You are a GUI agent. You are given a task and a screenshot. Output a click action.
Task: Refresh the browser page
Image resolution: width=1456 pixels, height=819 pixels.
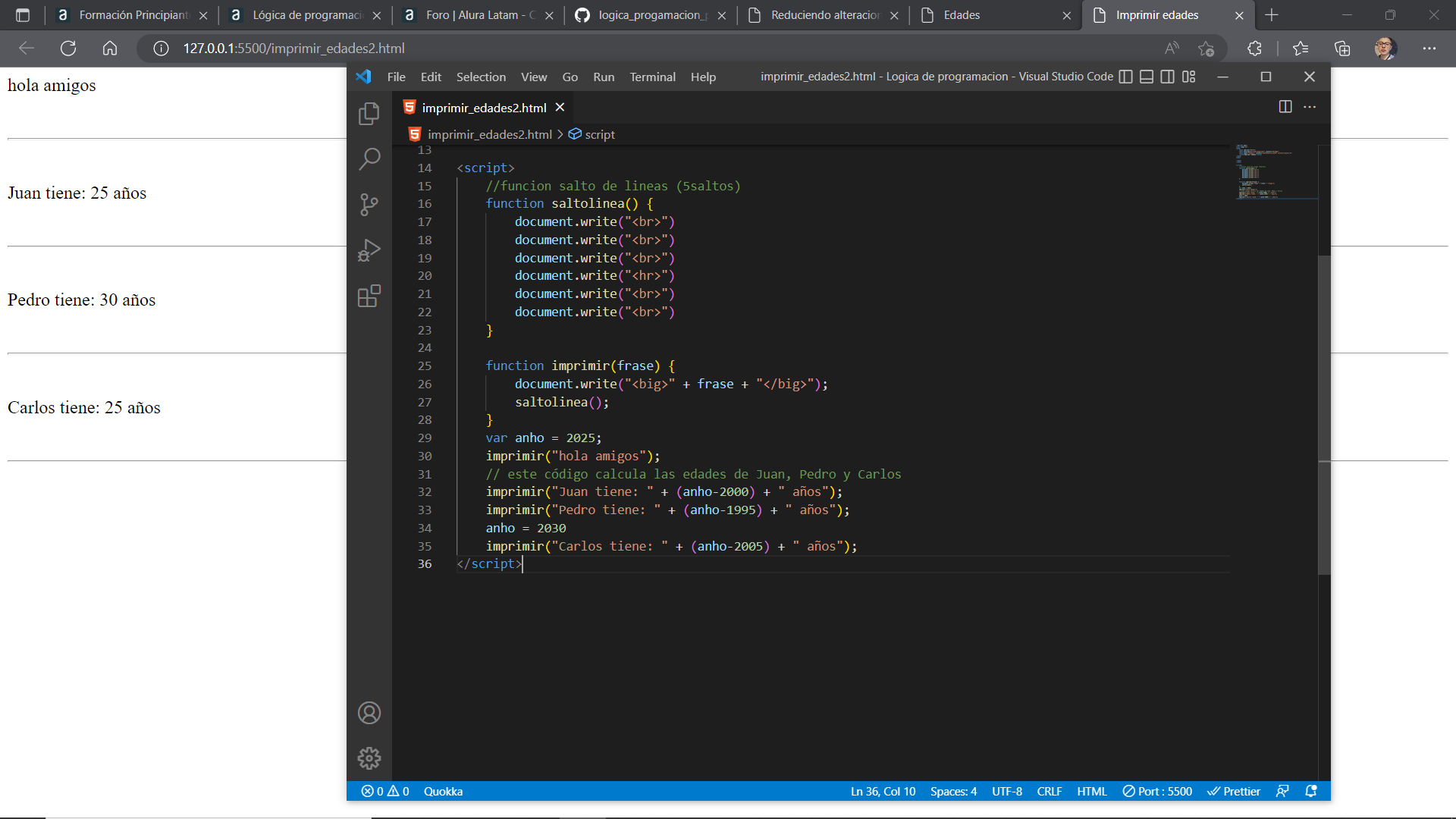point(68,49)
